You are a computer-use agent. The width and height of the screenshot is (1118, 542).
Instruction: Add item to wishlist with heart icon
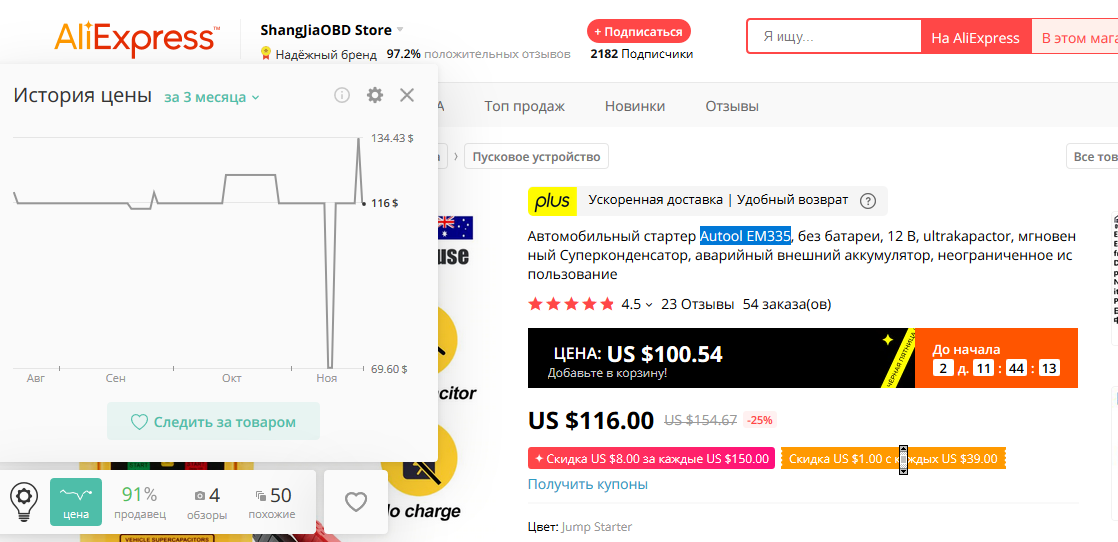pyautogui.click(x=356, y=503)
